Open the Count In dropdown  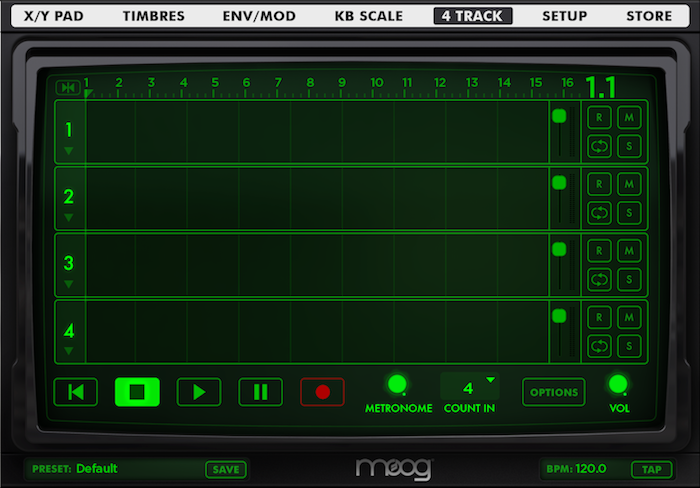pyautogui.click(x=470, y=387)
